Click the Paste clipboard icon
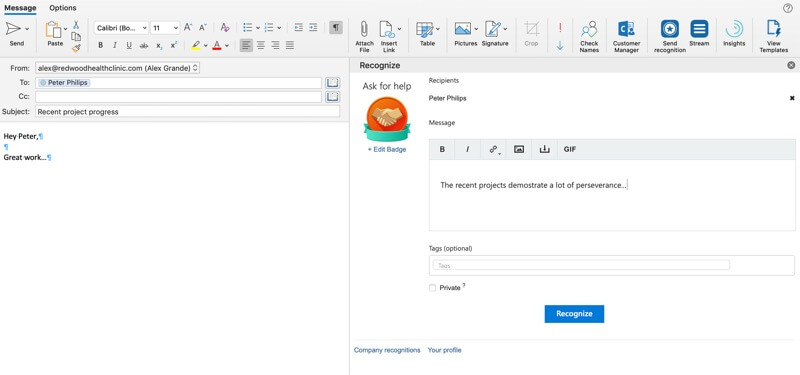The height and width of the screenshot is (375, 800). [x=53, y=30]
